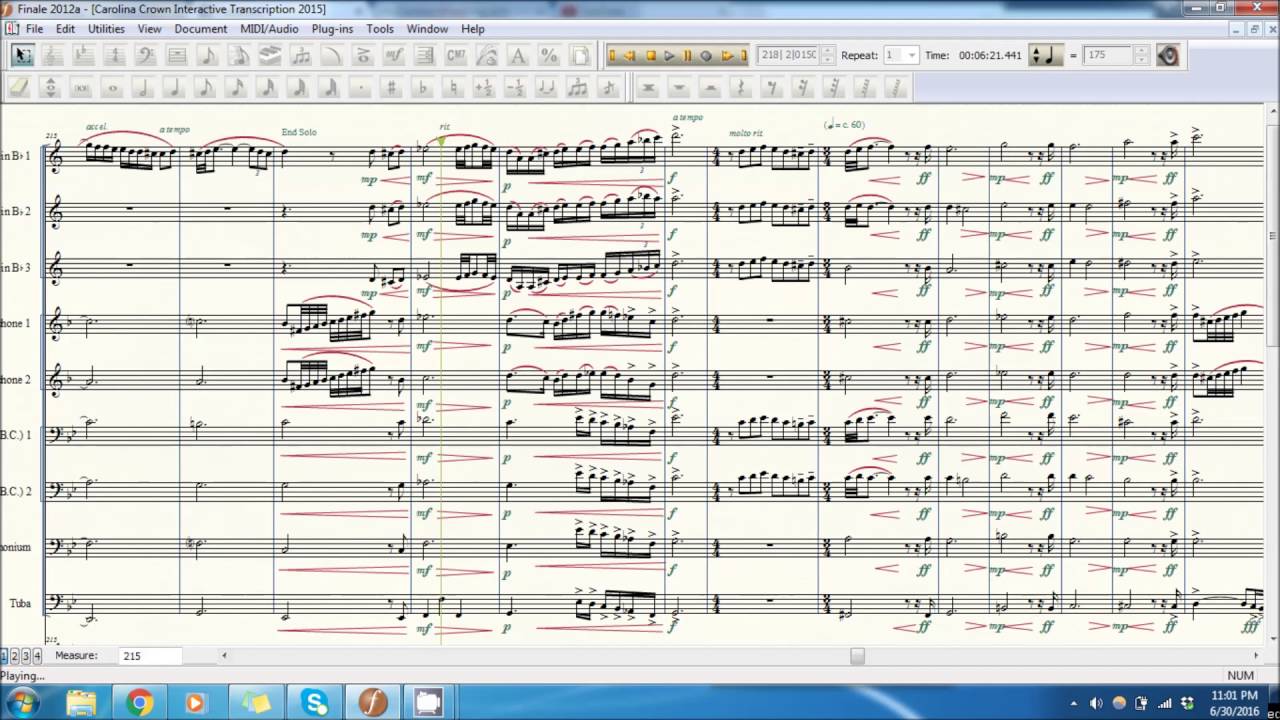Viewport: 1280px width, 720px height.
Task: Open the Utilities menu
Action: tap(106, 29)
